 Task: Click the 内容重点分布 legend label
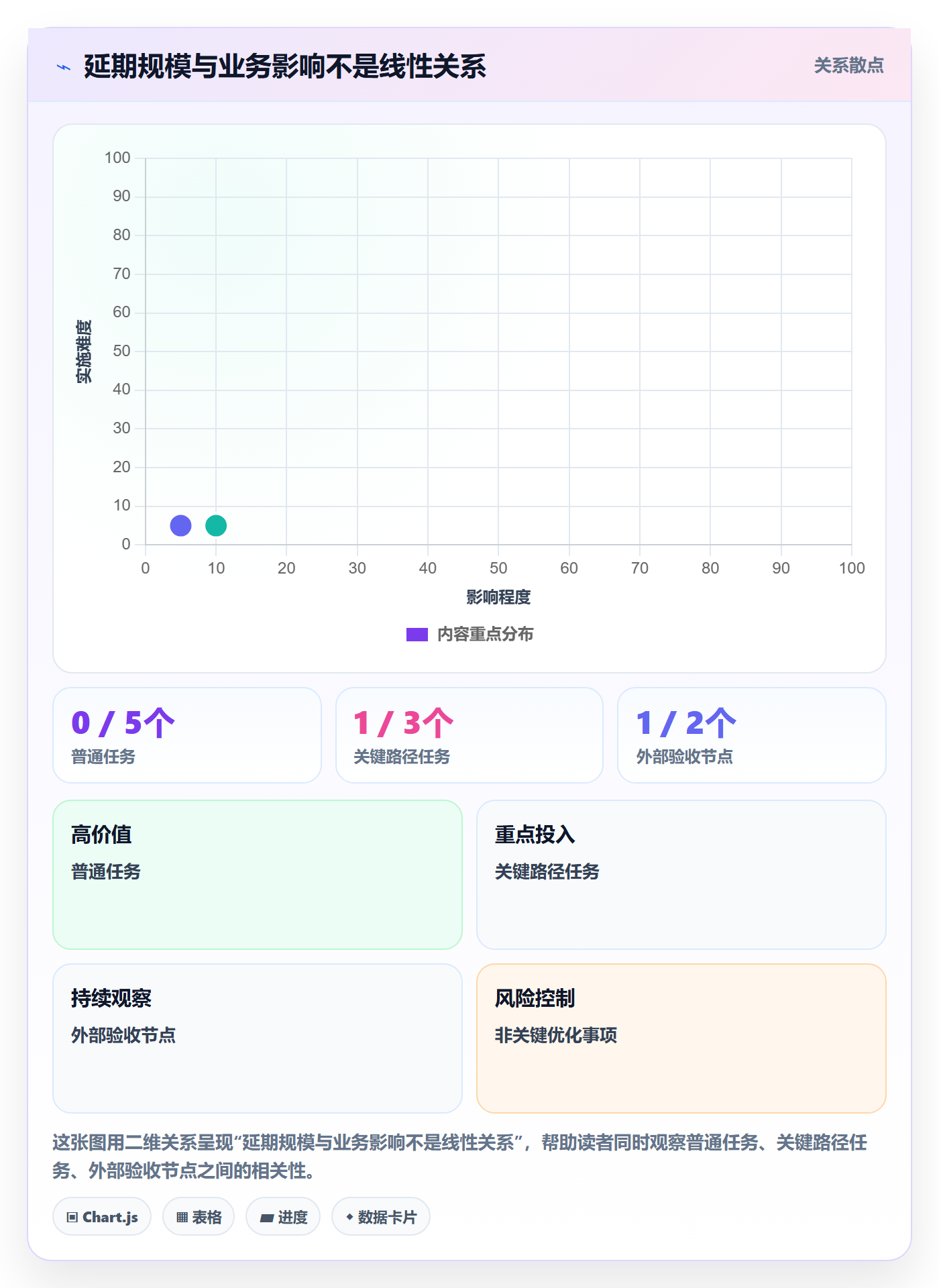click(x=485, y=635)
